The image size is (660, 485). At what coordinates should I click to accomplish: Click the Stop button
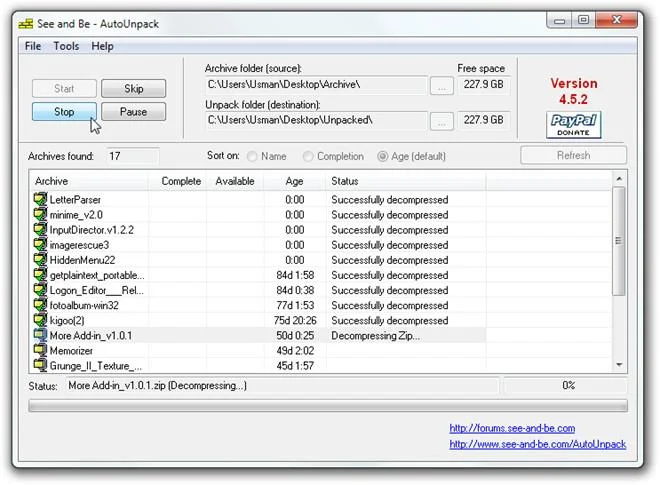[x=64, y=112]
